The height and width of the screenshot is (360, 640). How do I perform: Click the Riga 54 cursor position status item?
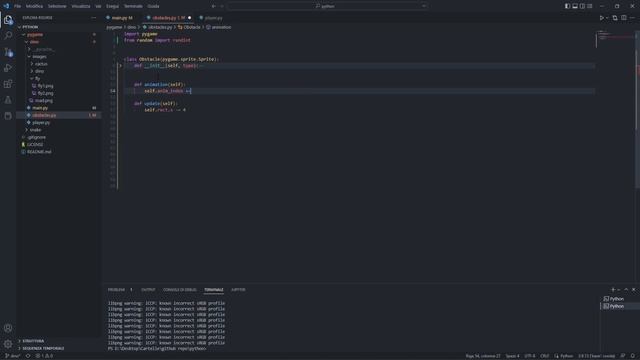[x=483, y=356]
